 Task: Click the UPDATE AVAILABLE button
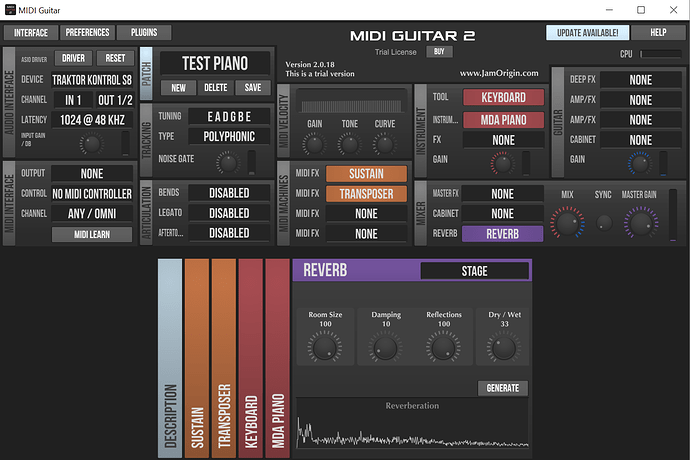587,33
